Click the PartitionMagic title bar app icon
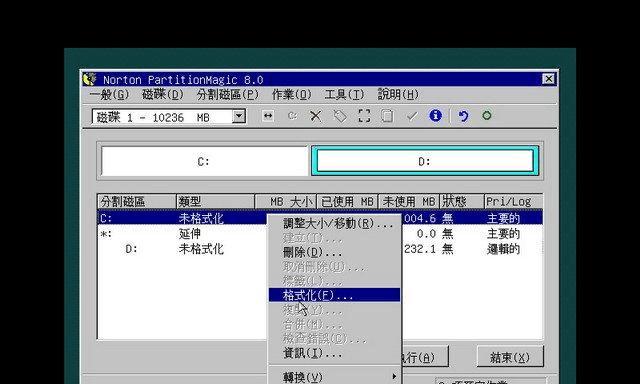Viewport: 640px width, 384px height. [89, 79]
